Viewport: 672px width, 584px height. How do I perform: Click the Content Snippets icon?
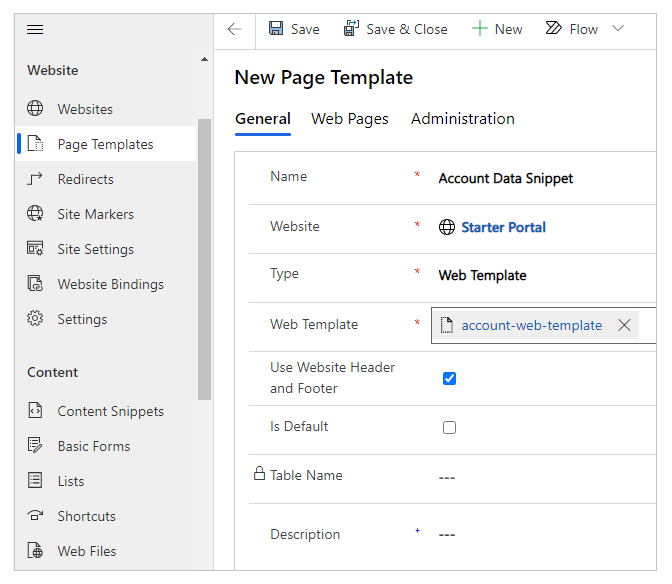[x=35, y=411]
